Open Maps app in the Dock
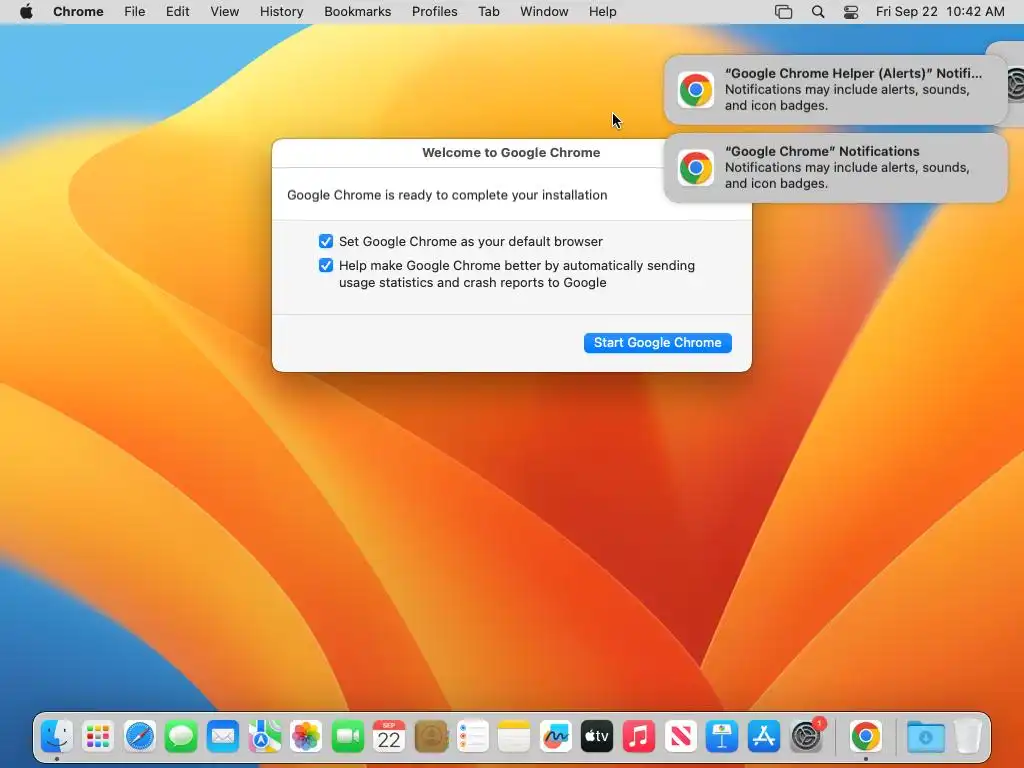Viewport: 1024px width, 768px height. pyautogui.click(x=264, y=737)
